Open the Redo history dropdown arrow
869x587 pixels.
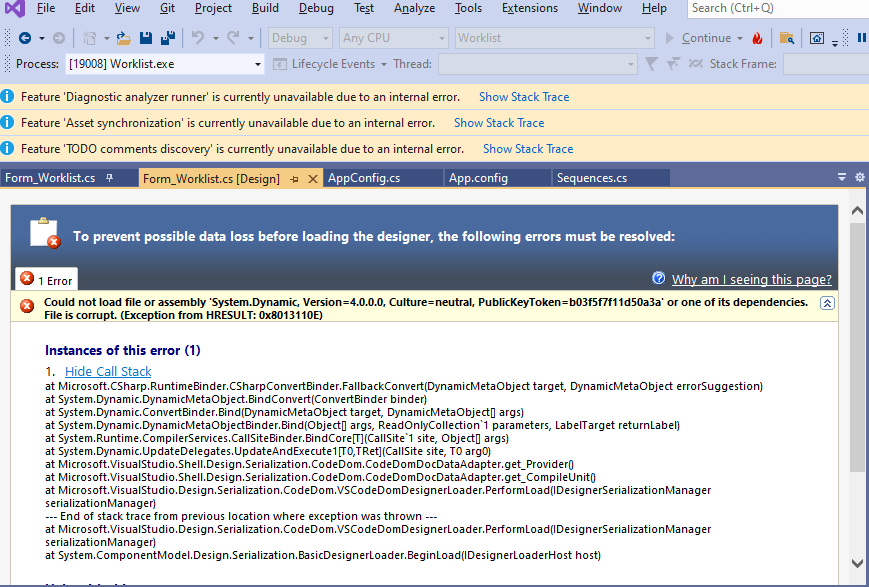pos(251,38)
